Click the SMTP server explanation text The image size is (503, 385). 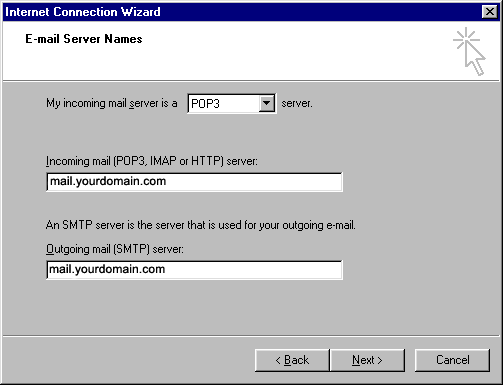(x=201, y=225)
